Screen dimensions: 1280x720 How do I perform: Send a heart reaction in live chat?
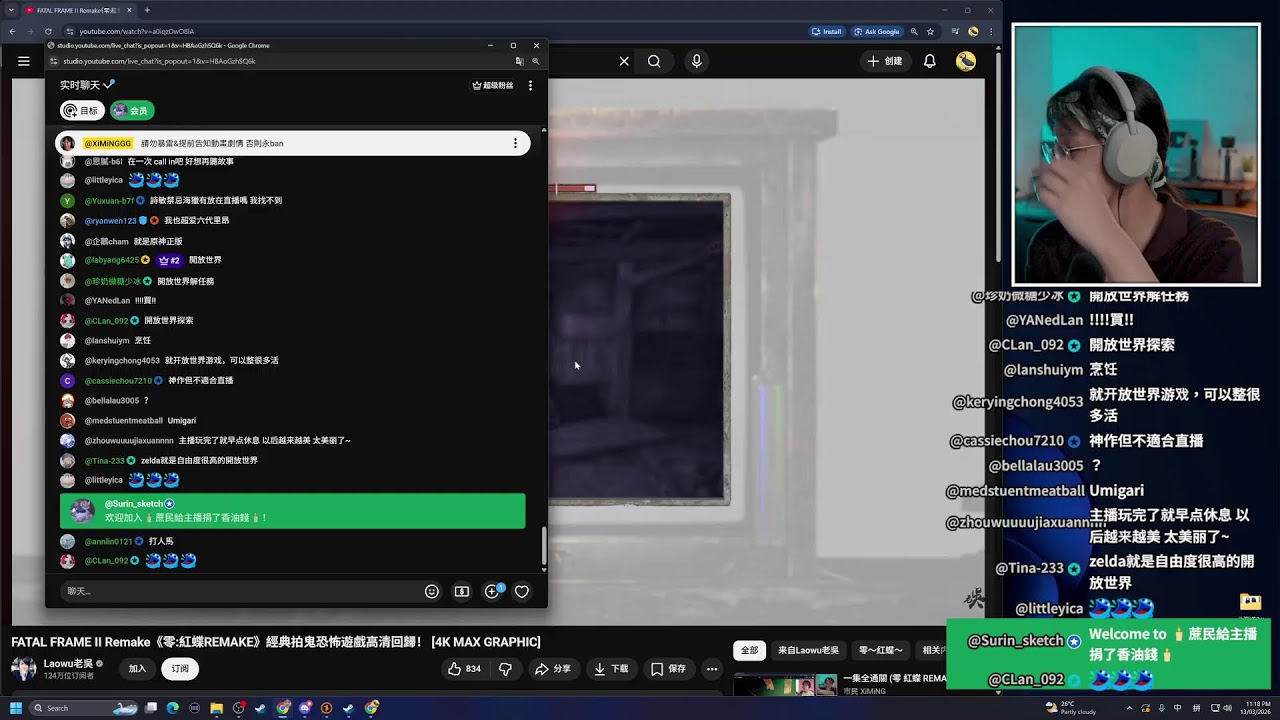522,591
